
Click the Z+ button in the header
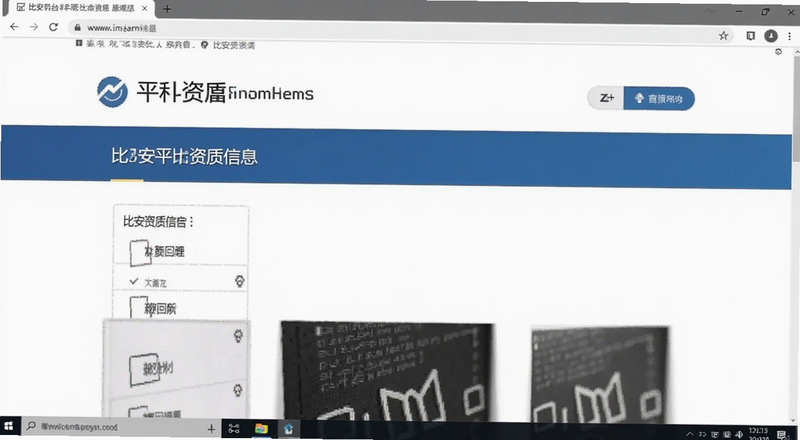[x=606, y=98]
